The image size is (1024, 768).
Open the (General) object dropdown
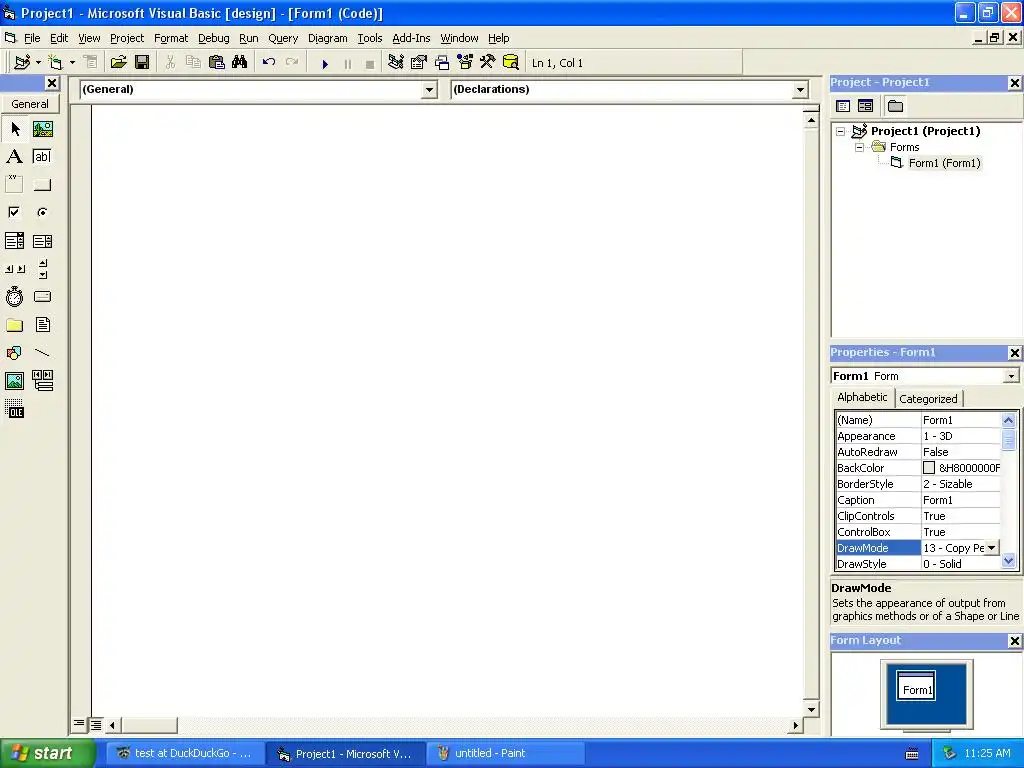(x=429, y=89)
